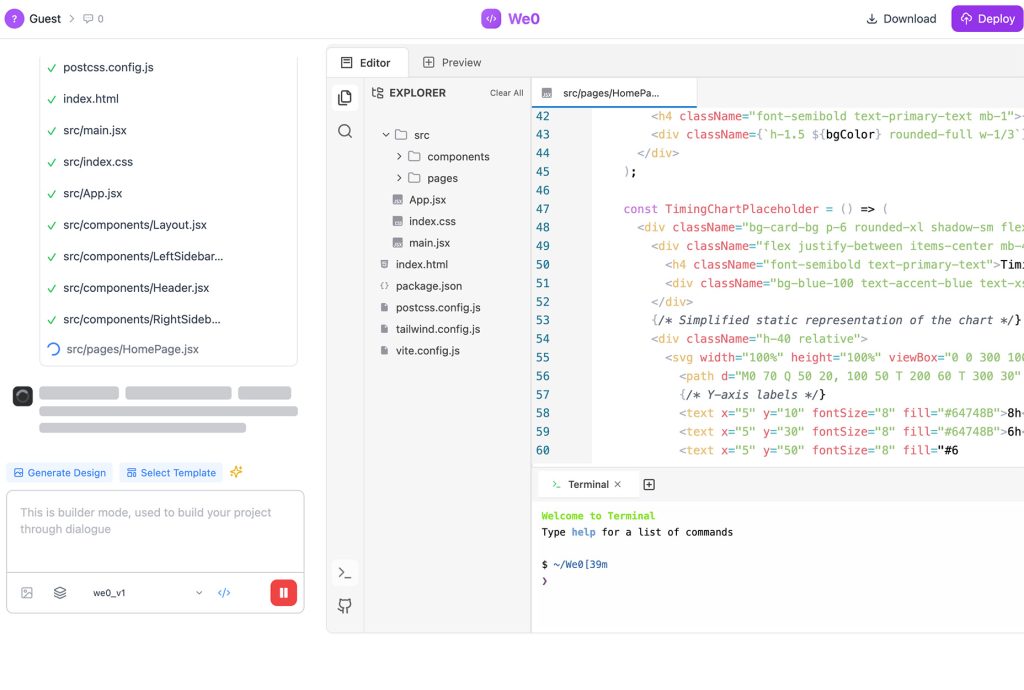Click the pages folder icon

click(414, 178)
